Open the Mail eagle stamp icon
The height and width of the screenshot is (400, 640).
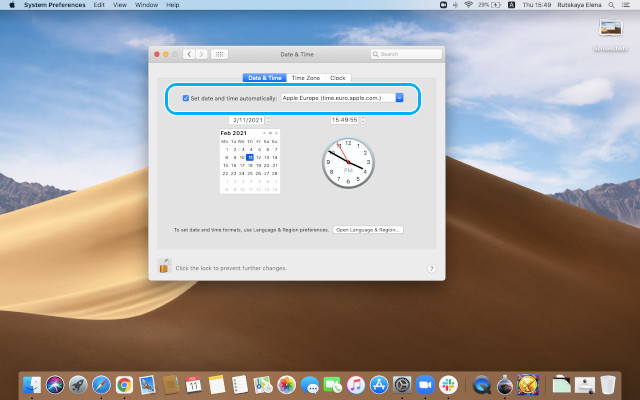[147, 385]
